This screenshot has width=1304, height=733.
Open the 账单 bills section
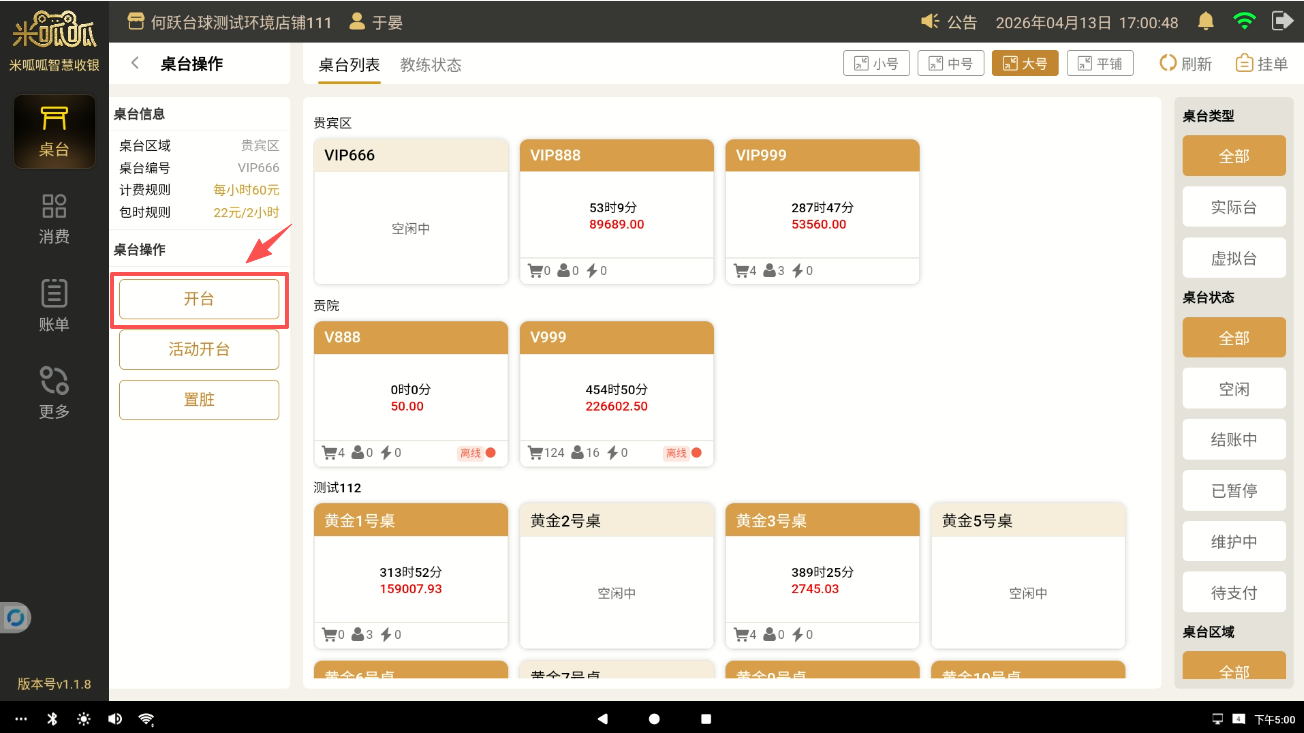click(x=54, y=305)
